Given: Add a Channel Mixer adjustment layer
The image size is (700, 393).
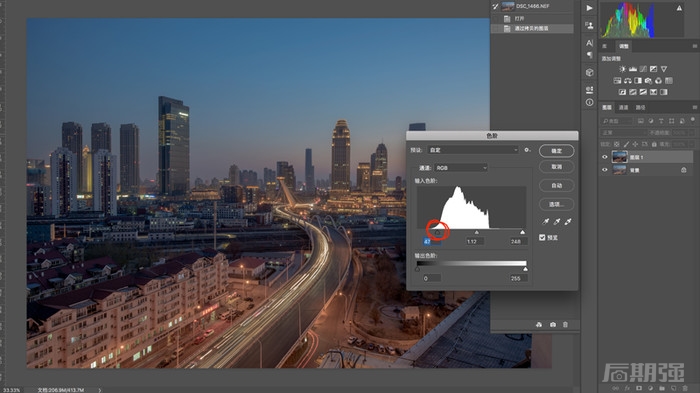Looking at the screenshot, I should click(658, 81).
